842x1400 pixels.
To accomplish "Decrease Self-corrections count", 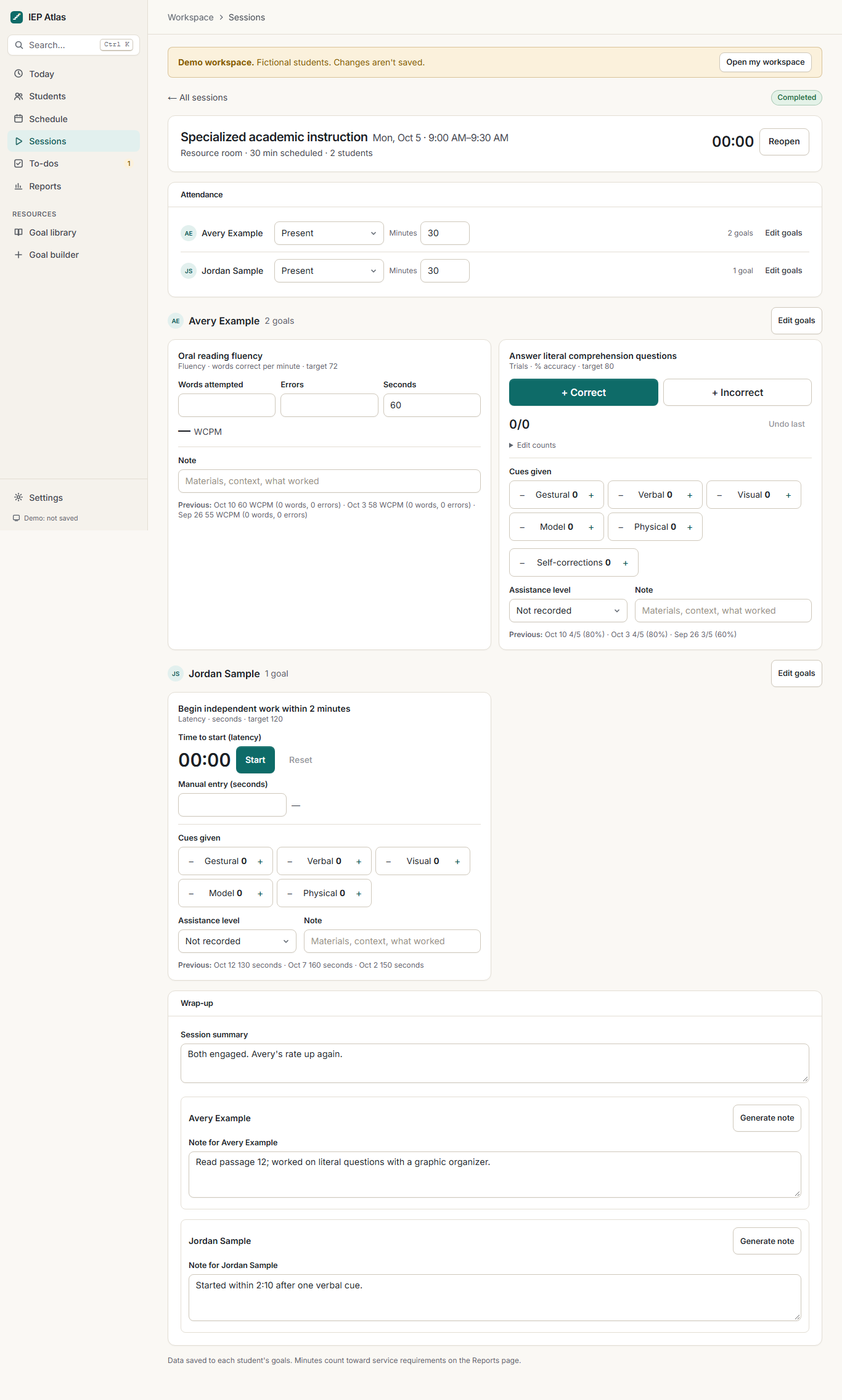I will pos(522,563).
